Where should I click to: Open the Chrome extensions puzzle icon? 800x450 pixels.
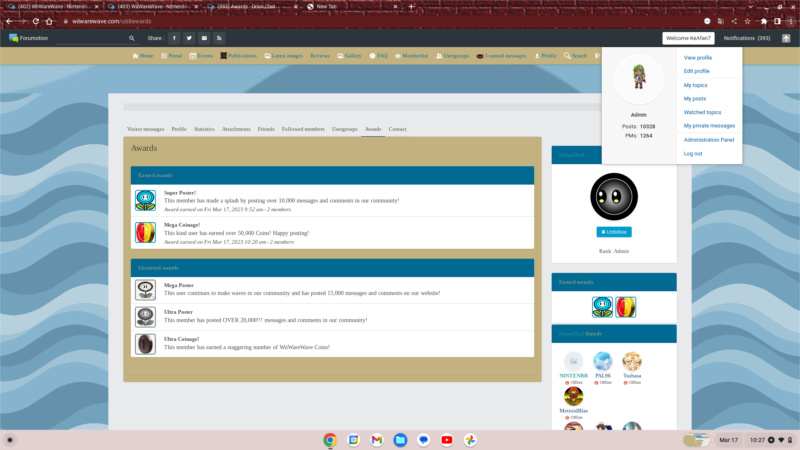pos(763,21)
